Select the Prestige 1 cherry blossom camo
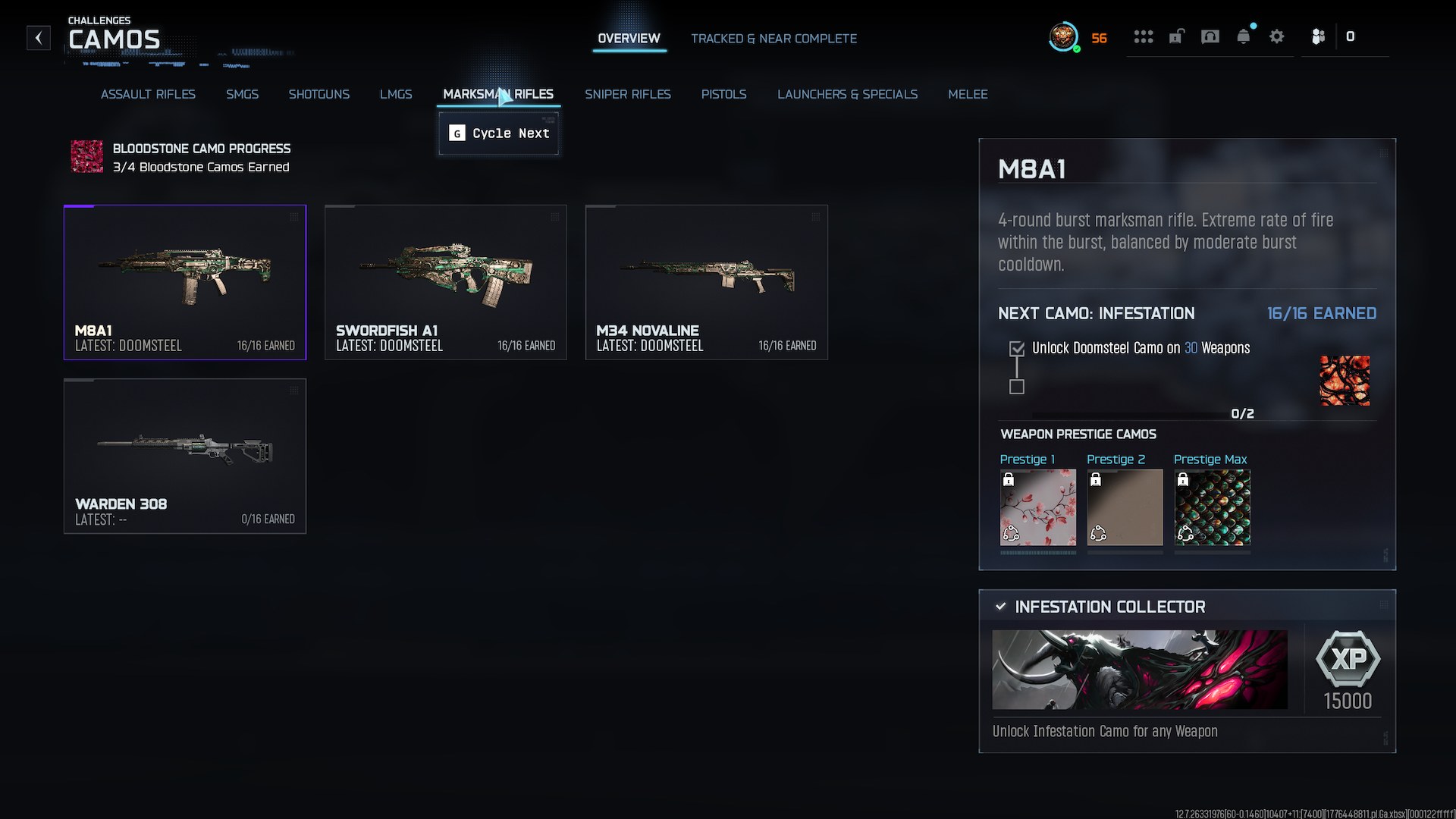The height and width of the screenshot is (819, 1456). (1038, 507)
